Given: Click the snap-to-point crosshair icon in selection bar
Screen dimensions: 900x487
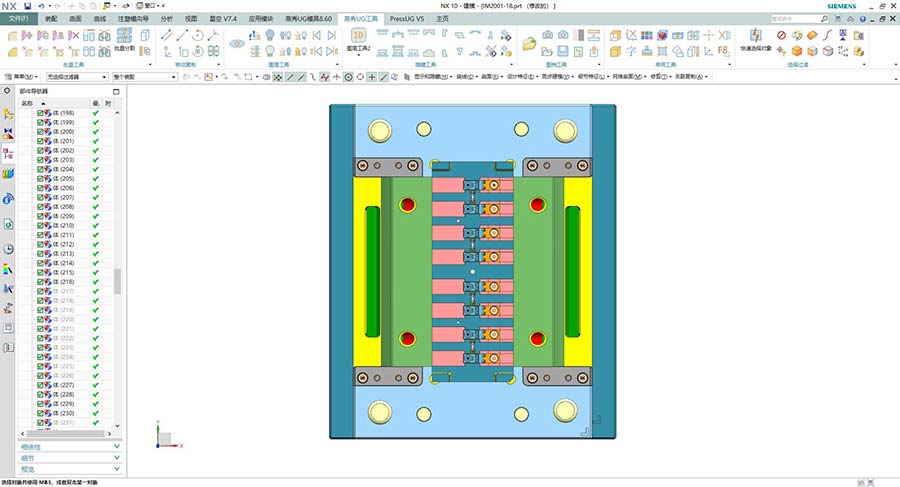Looking at the screenshot, I should coord(372,77).
